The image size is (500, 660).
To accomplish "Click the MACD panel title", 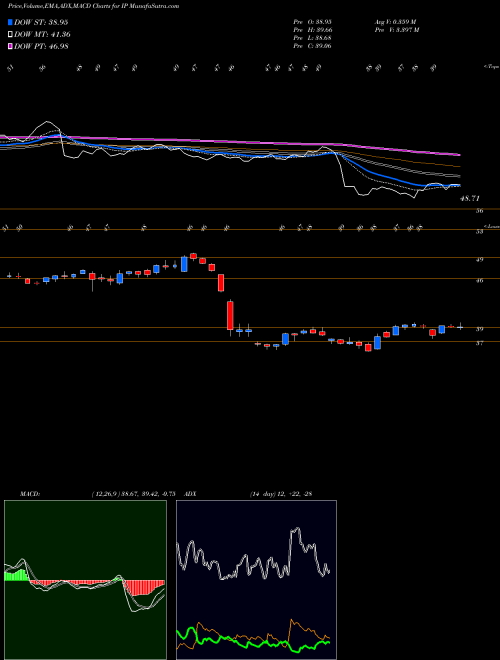I will tap(29, 494).
